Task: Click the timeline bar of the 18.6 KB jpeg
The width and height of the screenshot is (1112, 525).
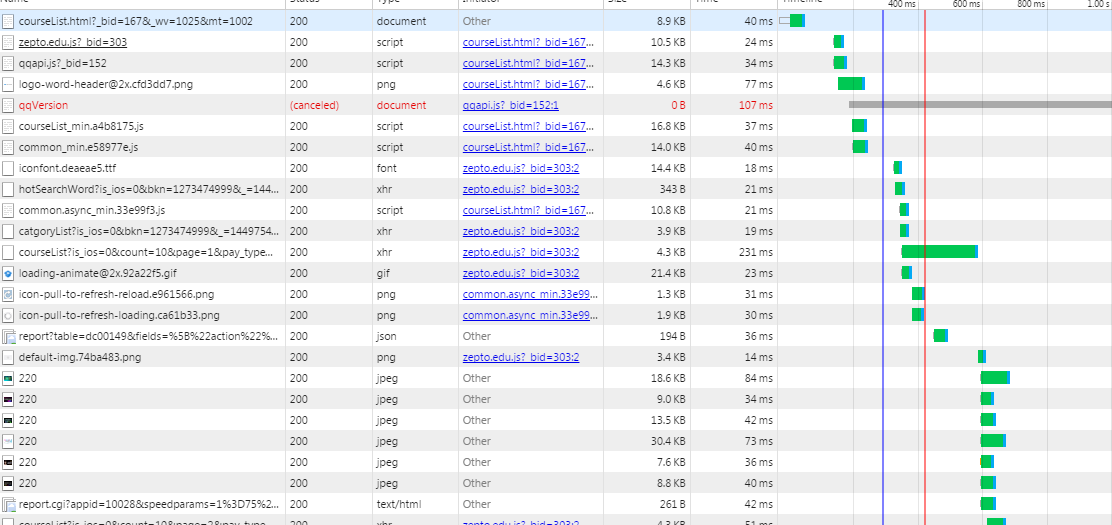Action: [x=995, y=377]
